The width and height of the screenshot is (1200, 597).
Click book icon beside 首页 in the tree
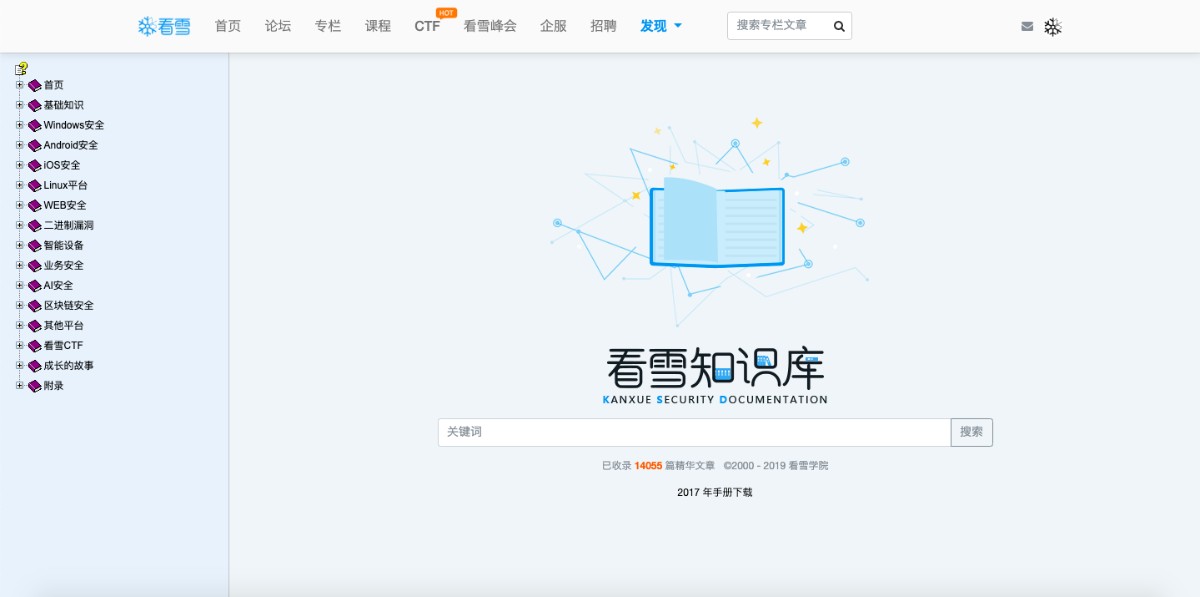pyautogui.click(x=35, y=85)
